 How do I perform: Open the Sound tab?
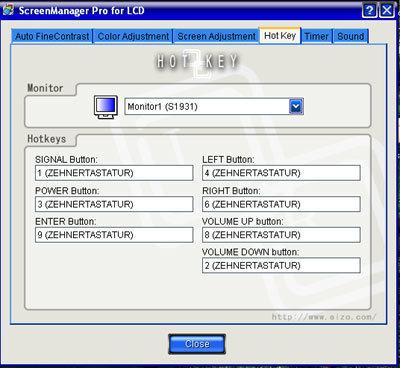350,36
